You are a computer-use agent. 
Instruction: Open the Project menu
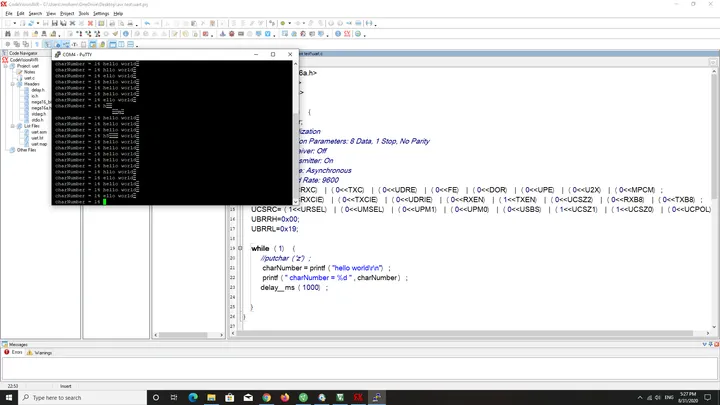click(67, 13)
